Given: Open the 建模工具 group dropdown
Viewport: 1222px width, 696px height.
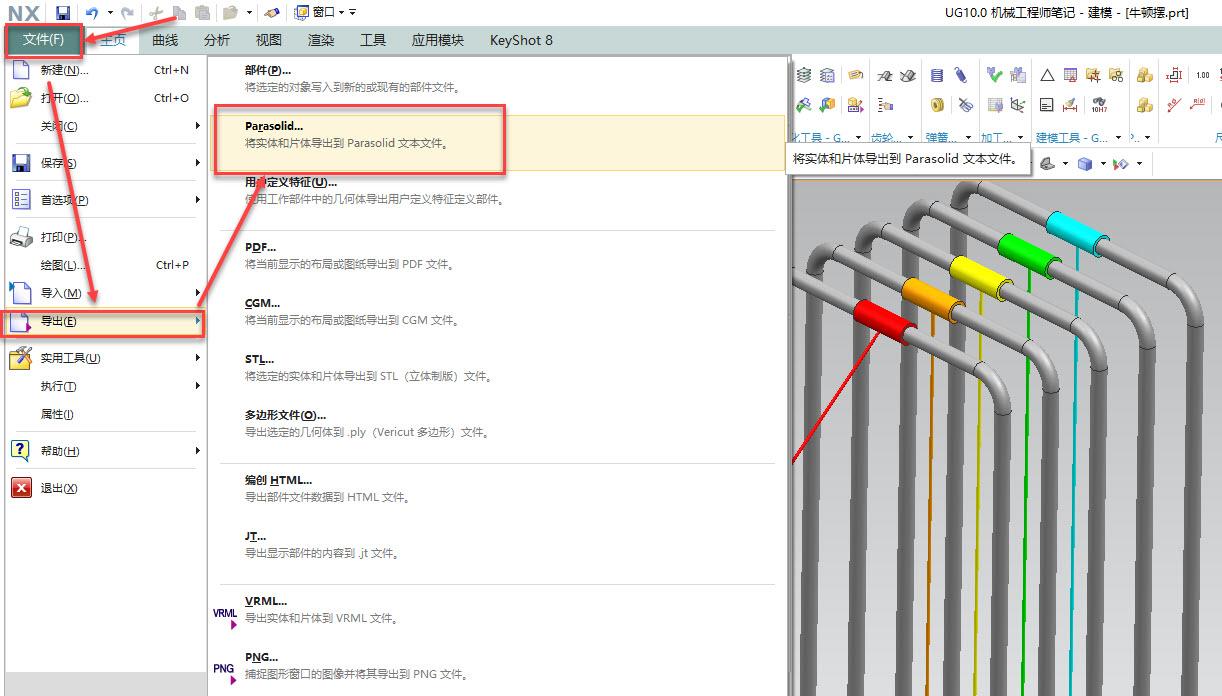Looking at the screenshot, I should point(1119,137).
